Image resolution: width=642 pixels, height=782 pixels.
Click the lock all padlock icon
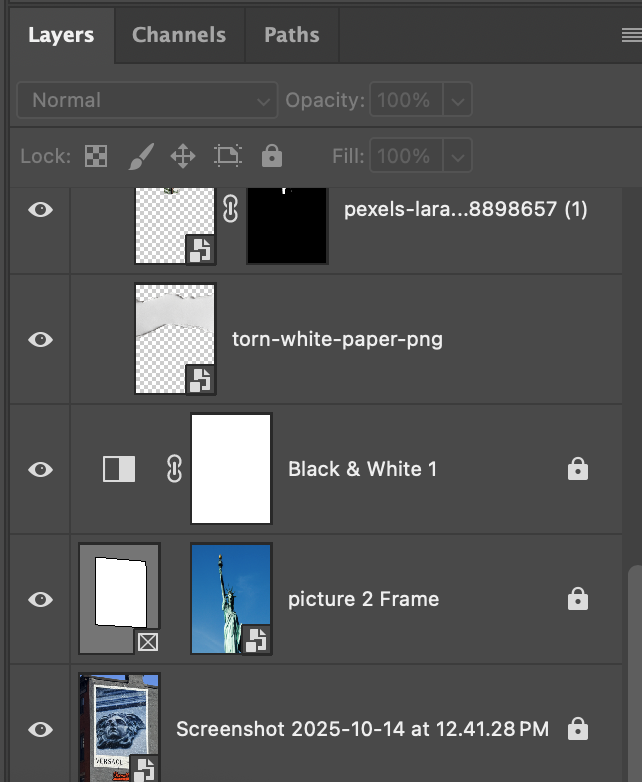[271, 156]
